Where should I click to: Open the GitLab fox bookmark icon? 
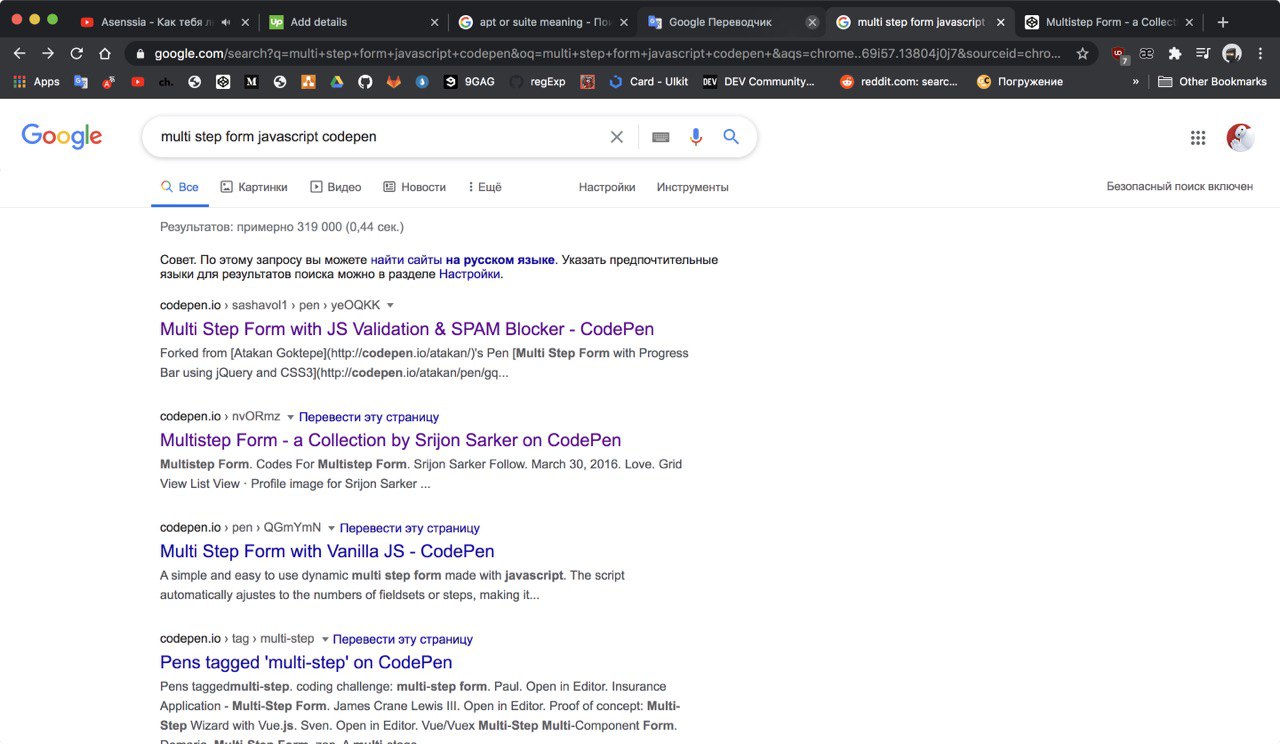coord(394,82)
